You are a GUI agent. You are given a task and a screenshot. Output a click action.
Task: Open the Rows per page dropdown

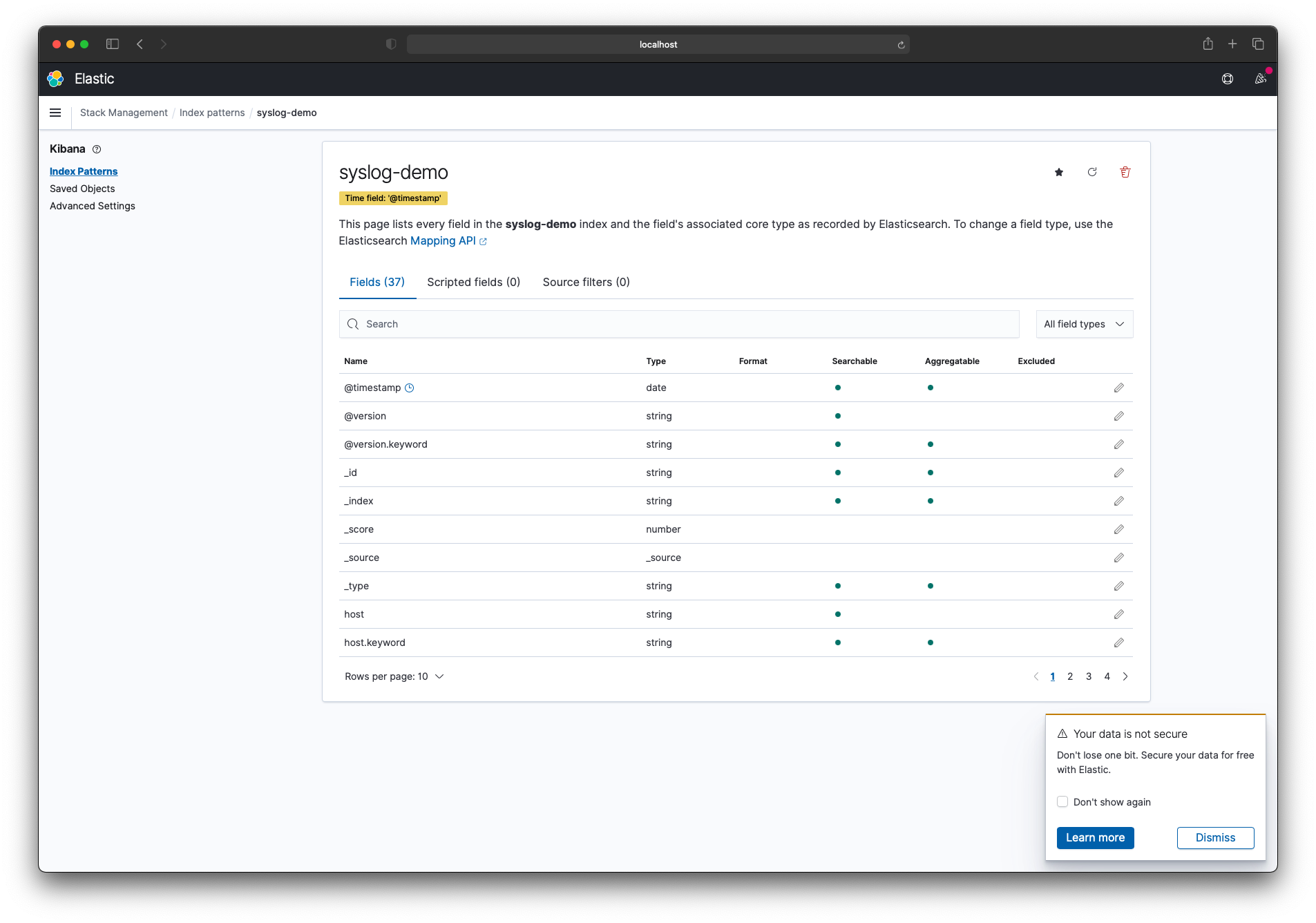click(394, 676)
